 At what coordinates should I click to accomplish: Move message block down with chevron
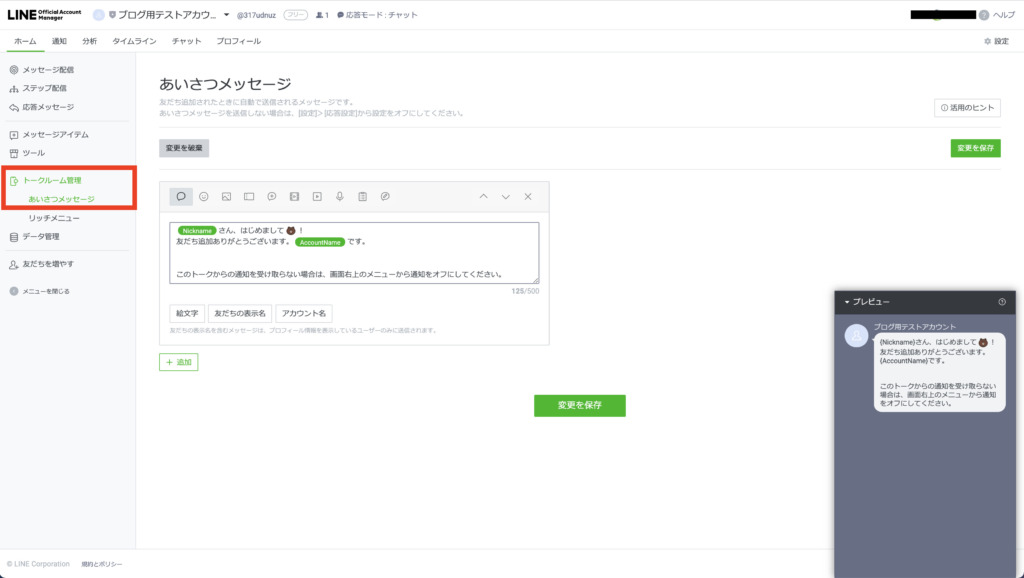pos(506,197)
